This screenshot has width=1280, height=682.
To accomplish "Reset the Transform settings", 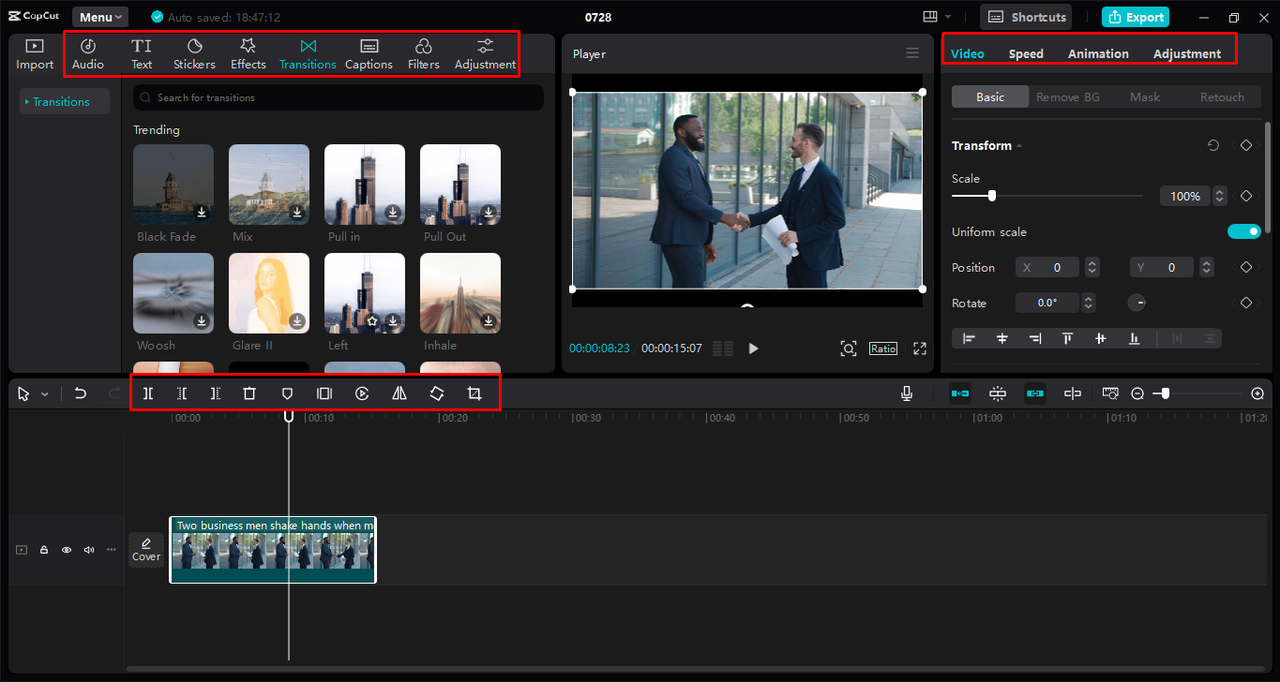I will pyautogui.click(x=1213, y=145).
